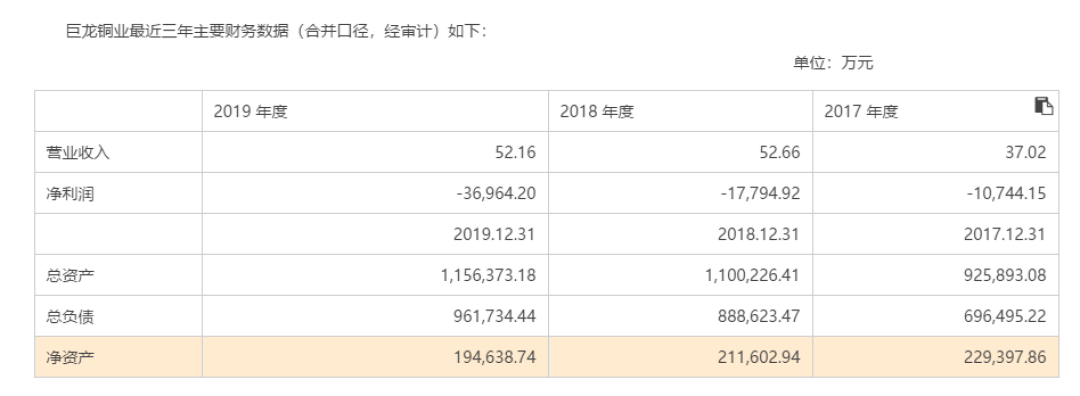Select the 888,623.47 liabilities cell
1080x396 pixels.
(x=681, y=316)
